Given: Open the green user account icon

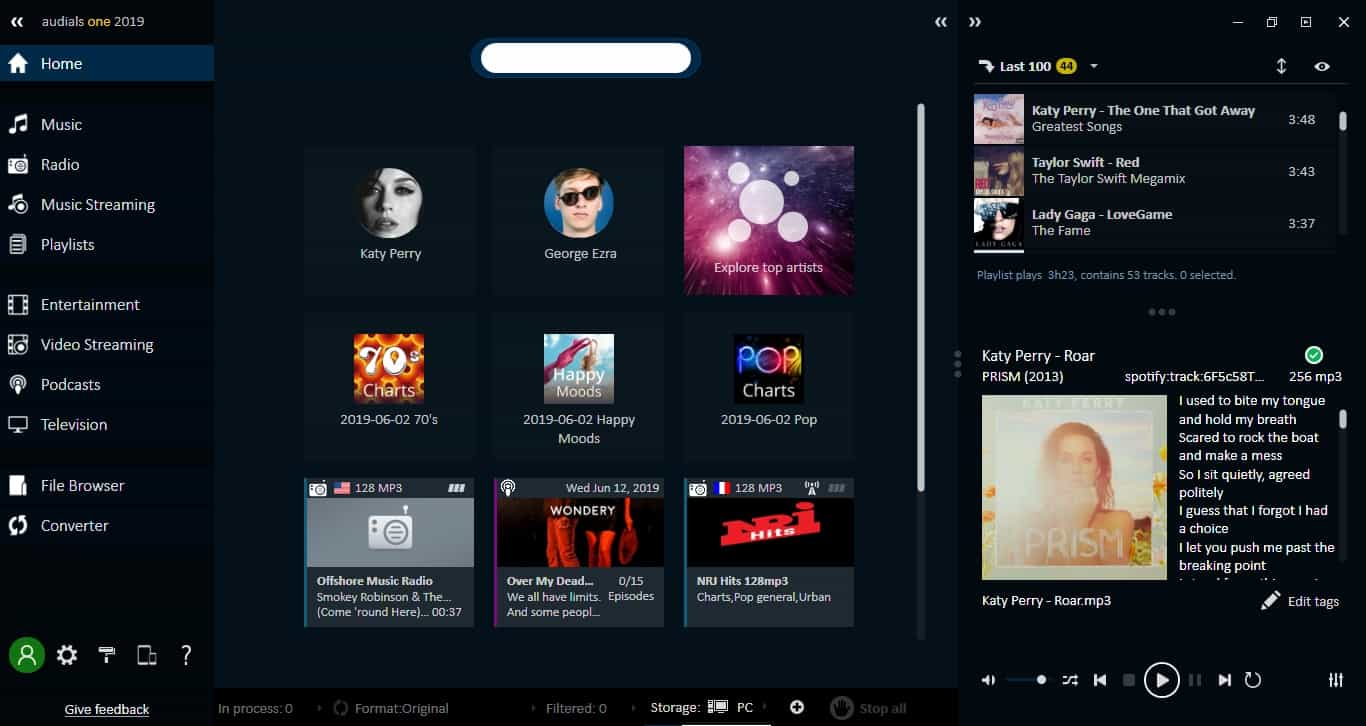Looking at the screenshot, I should click(x=27, y=655).
